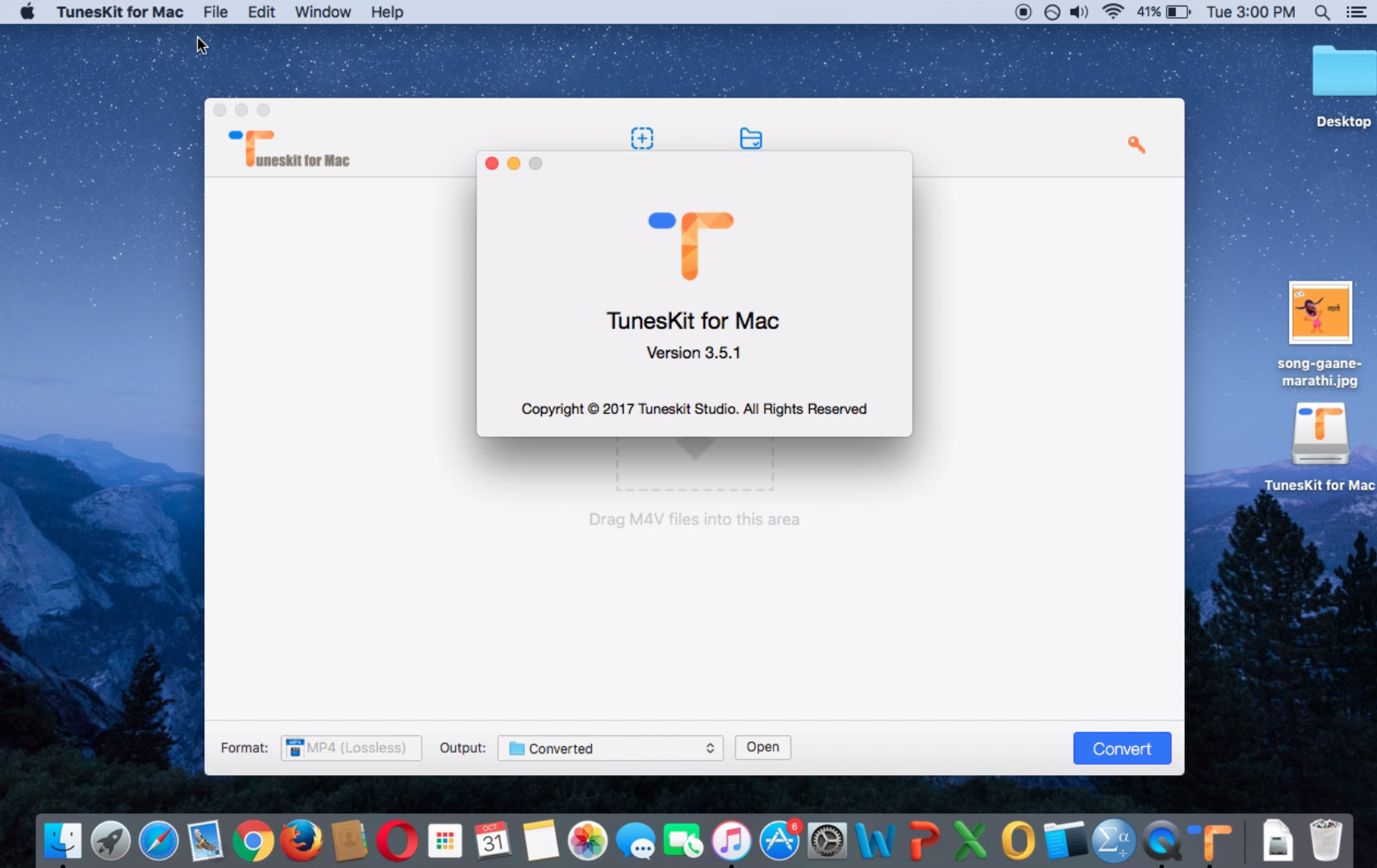The image size is (1377, 868).
Task: Expand the Converted output folder dropdown
Action: click(611, 749)
